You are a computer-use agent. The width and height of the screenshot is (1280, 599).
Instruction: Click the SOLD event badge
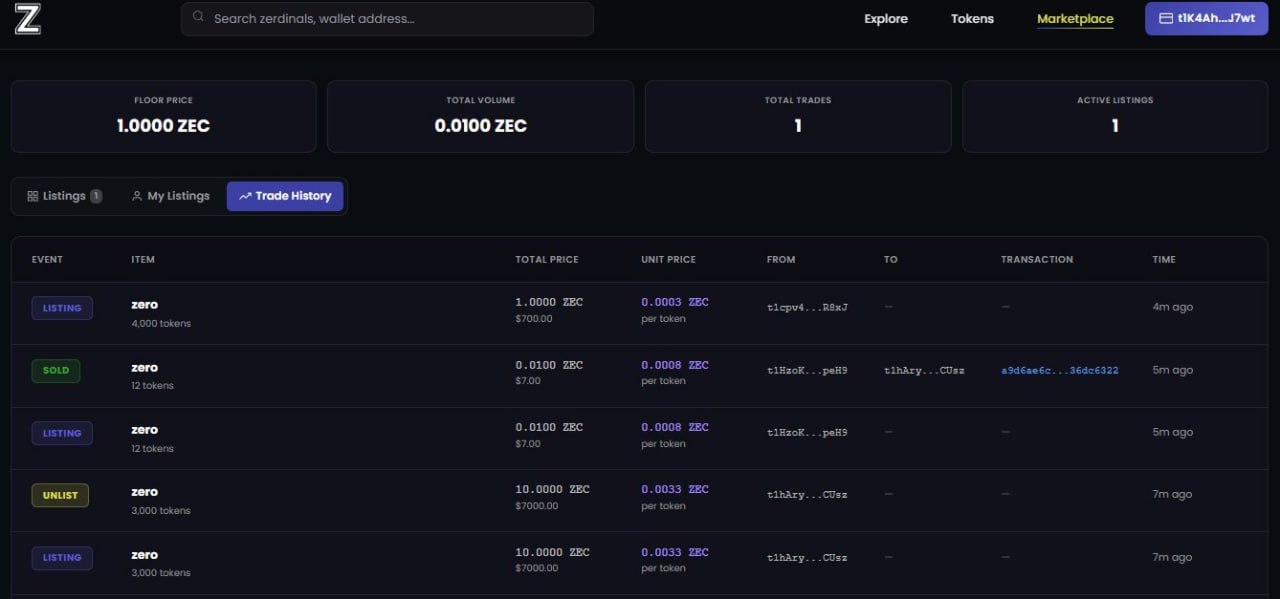[x=56, y=370]
